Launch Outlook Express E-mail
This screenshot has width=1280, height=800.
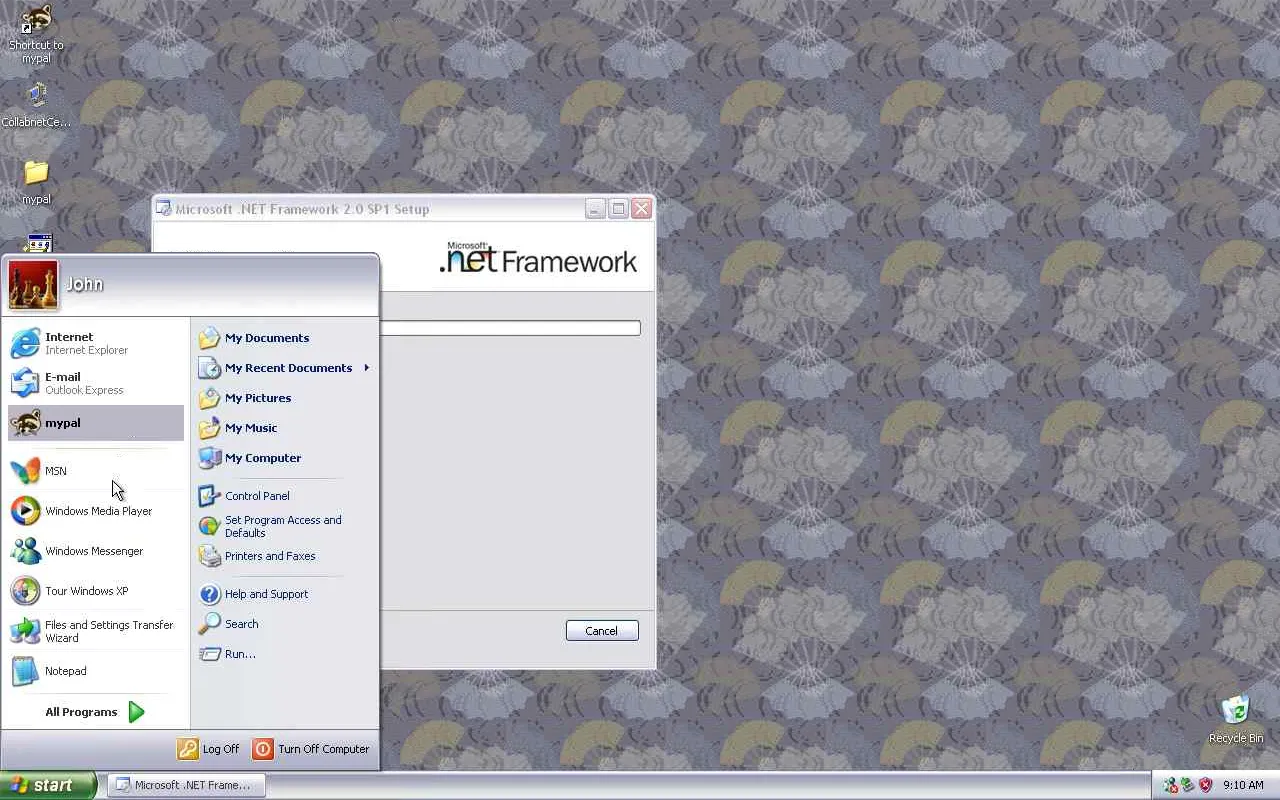(x=96, y=383)
